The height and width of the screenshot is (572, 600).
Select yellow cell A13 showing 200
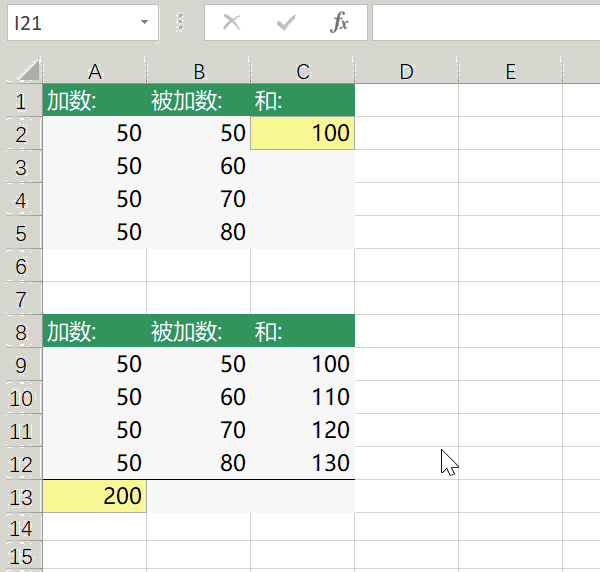(x=95, y=496)
